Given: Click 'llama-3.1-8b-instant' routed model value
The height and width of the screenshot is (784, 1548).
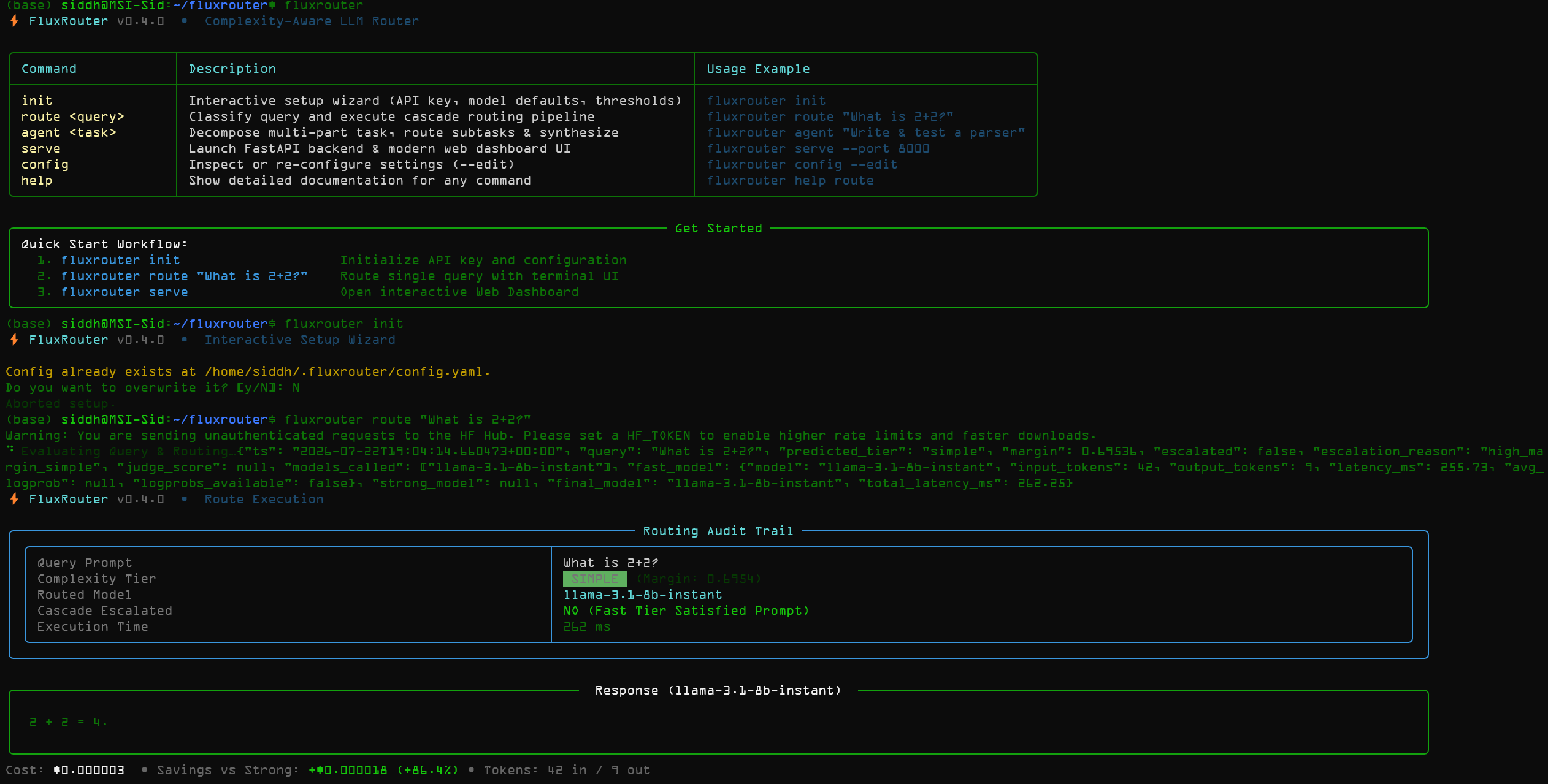Looking at the screenshot, I should click(x=643, y=595).
